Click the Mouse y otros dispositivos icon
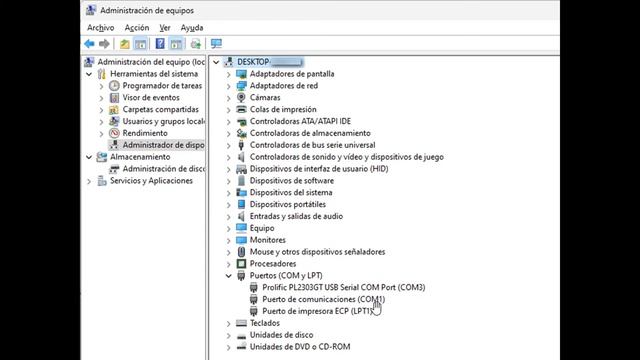640x360 pixels. coord(241,252)
